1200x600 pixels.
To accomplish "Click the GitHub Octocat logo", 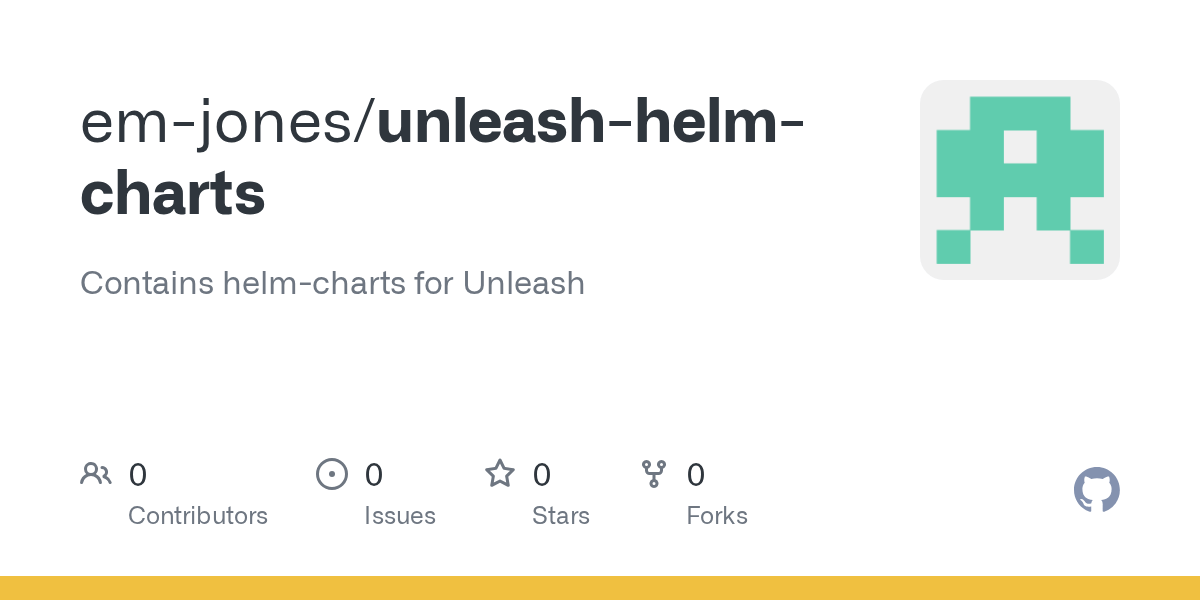I will click(x=1097, y=490).
